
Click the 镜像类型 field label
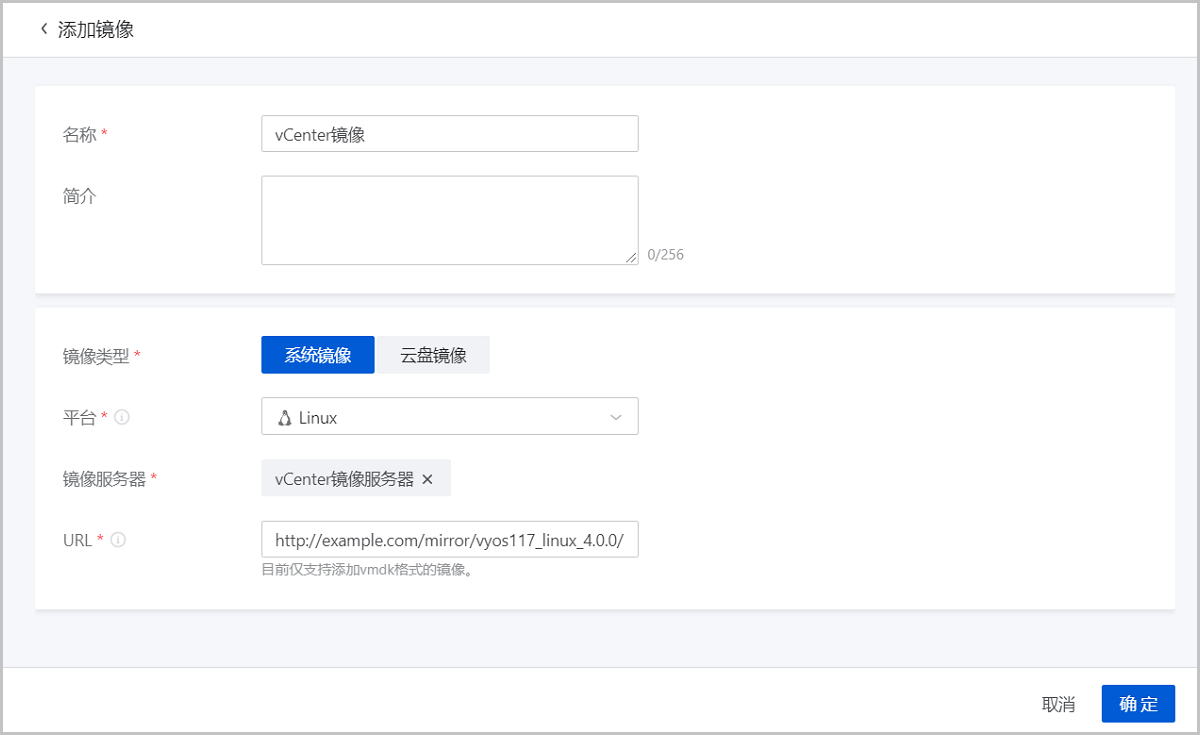(96, 356)
